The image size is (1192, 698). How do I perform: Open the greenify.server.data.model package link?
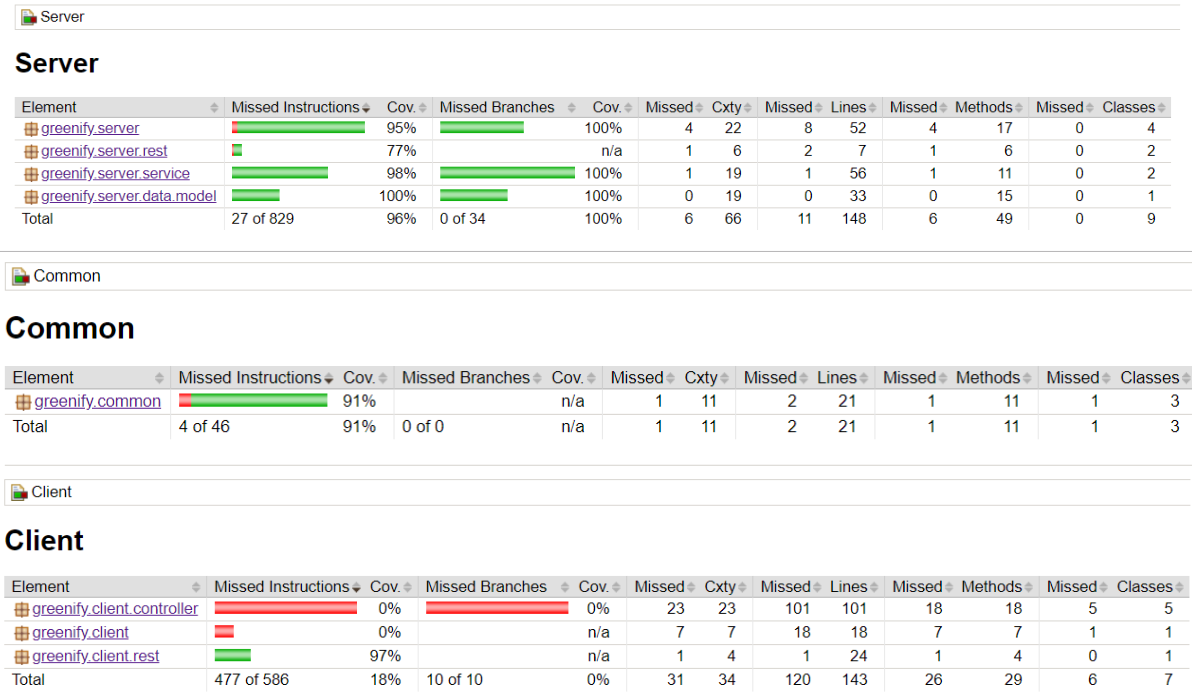point(128,196)
